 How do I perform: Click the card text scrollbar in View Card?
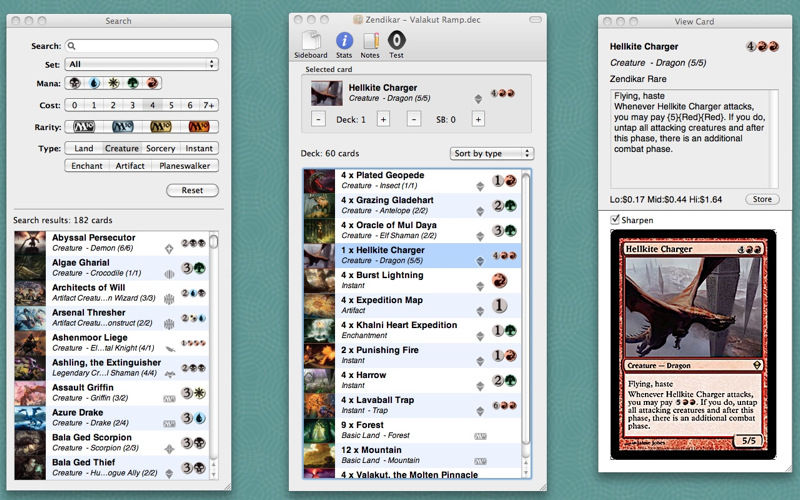click(x=774, y=139)
